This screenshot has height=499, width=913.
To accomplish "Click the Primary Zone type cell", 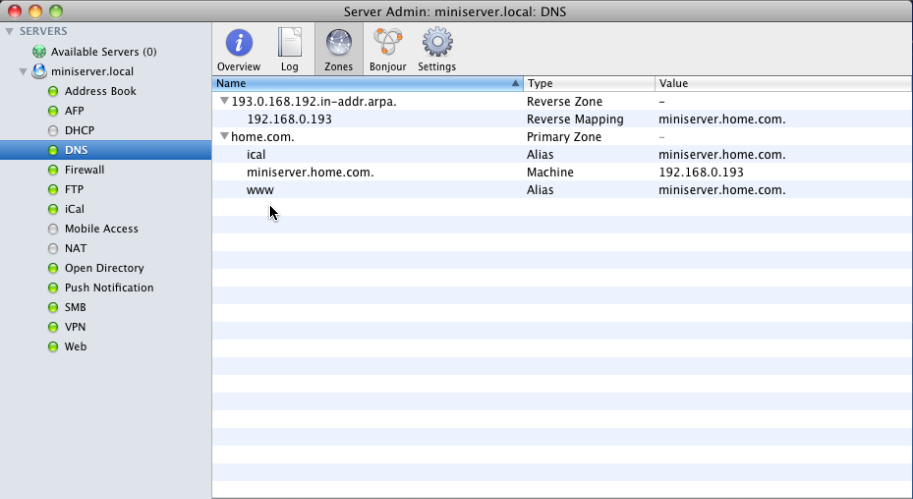I will pyautogui.click(x=564, y=137).
